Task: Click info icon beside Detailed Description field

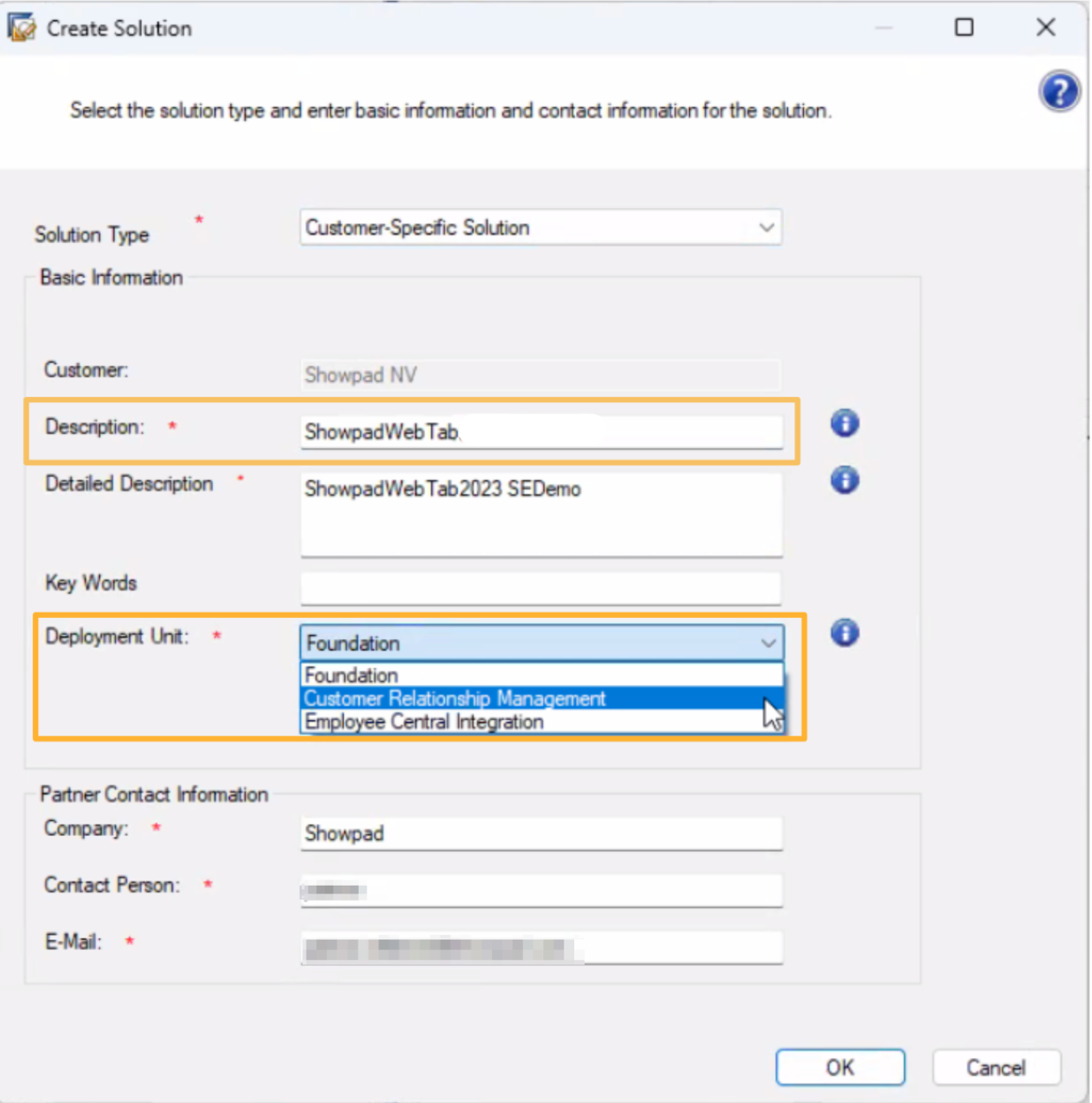Action: [x=845, y=481]
